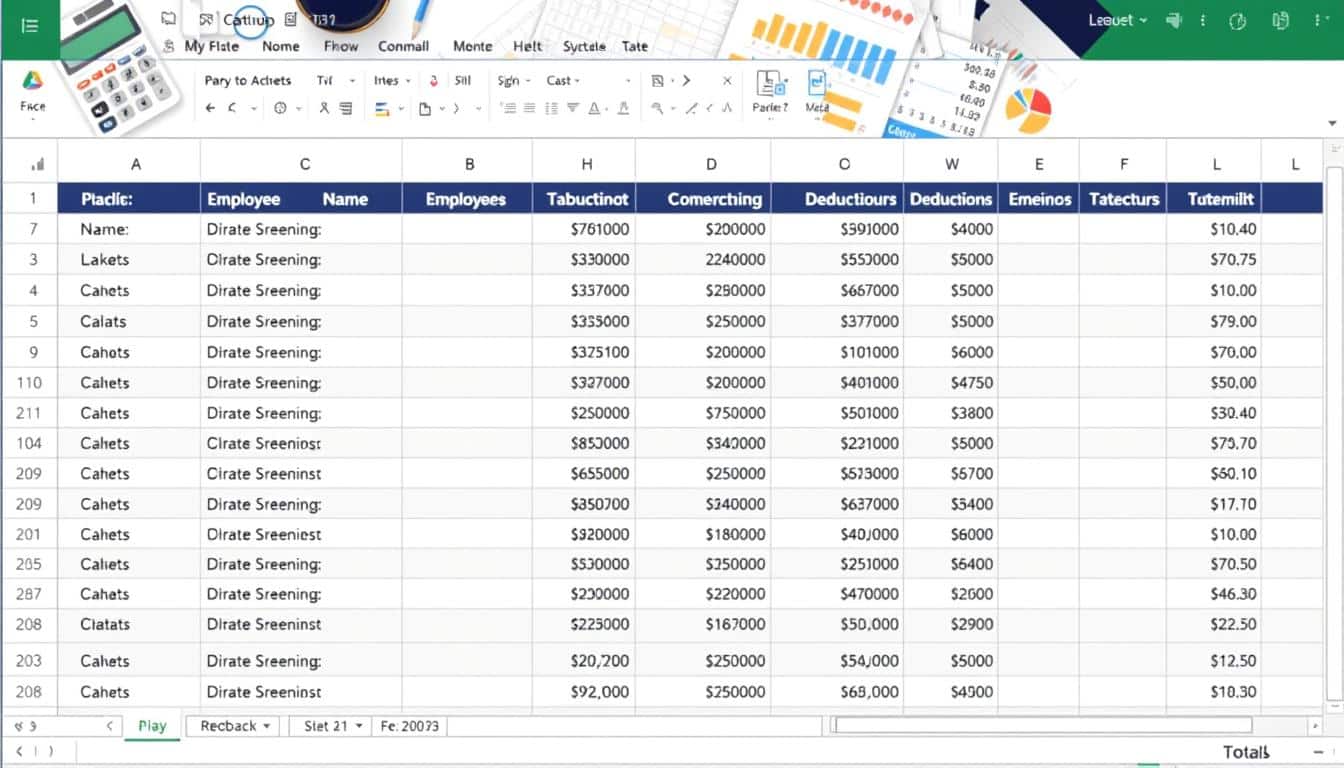Expand the Sign dropdown
1344x768 pixels.
(515, 81)
